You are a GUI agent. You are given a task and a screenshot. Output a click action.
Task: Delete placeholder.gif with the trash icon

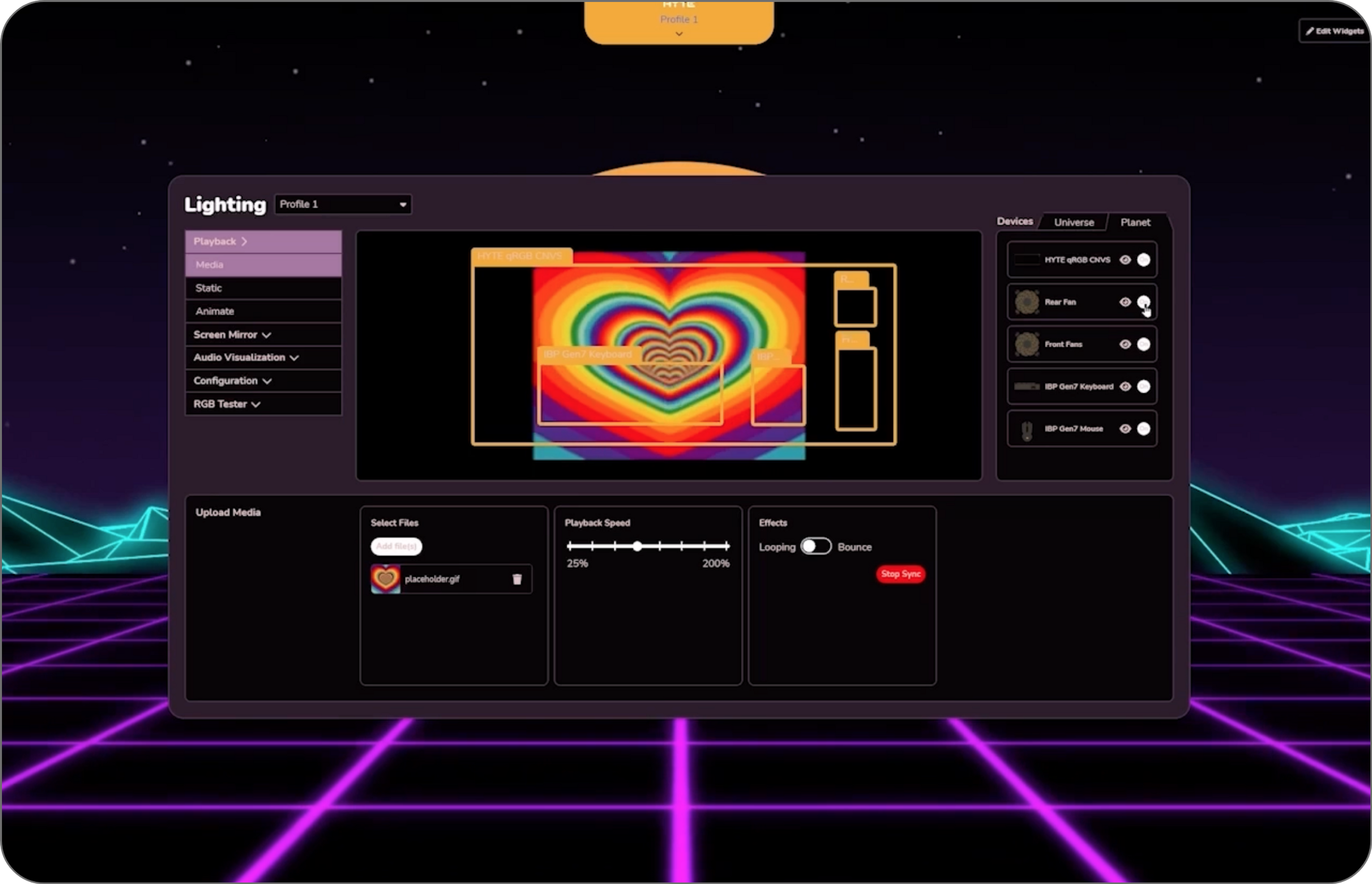(x=517, y=579)
